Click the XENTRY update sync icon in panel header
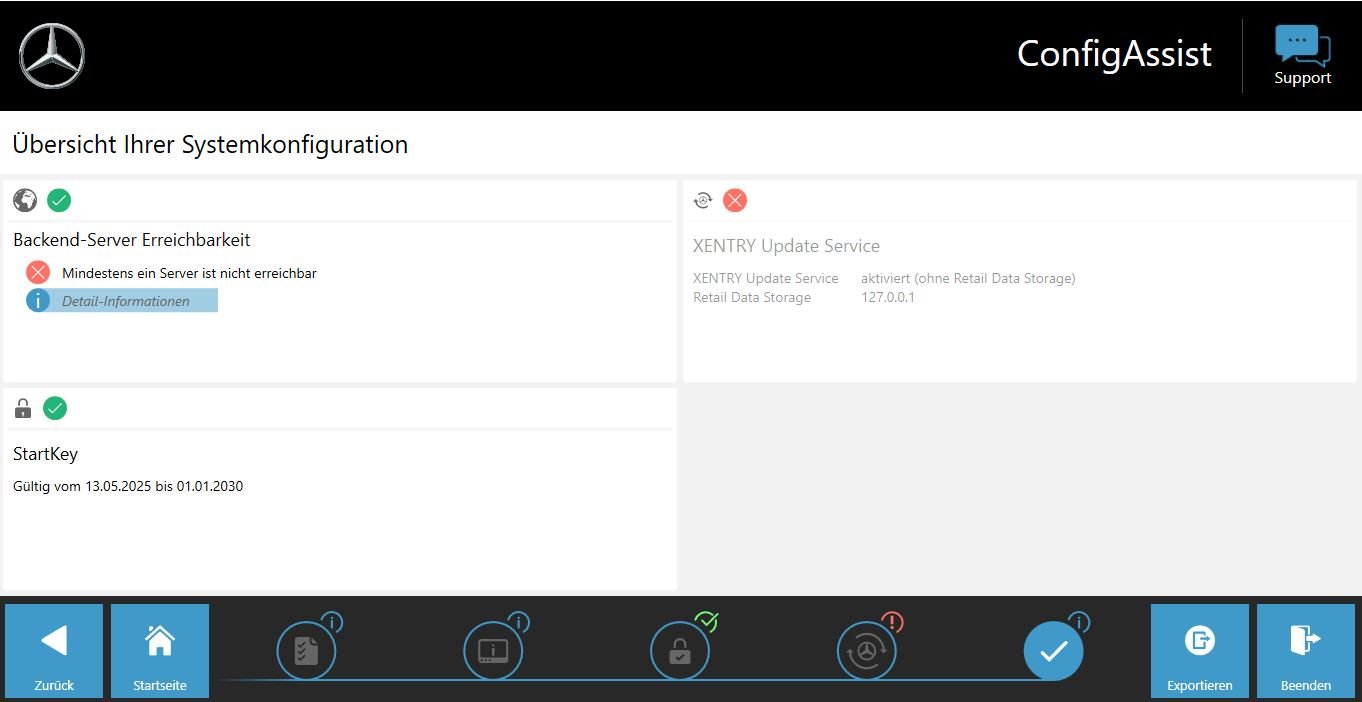This screenshot has width=1362, height=702. click(x=703, y=200)
